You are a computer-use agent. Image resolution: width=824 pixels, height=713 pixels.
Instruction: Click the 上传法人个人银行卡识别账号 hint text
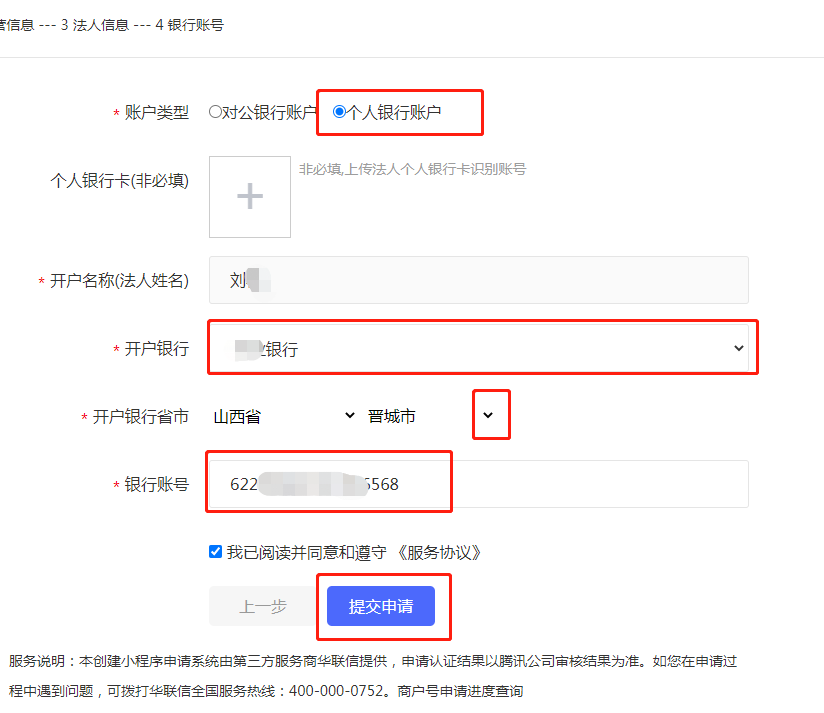tap(412, 169)
